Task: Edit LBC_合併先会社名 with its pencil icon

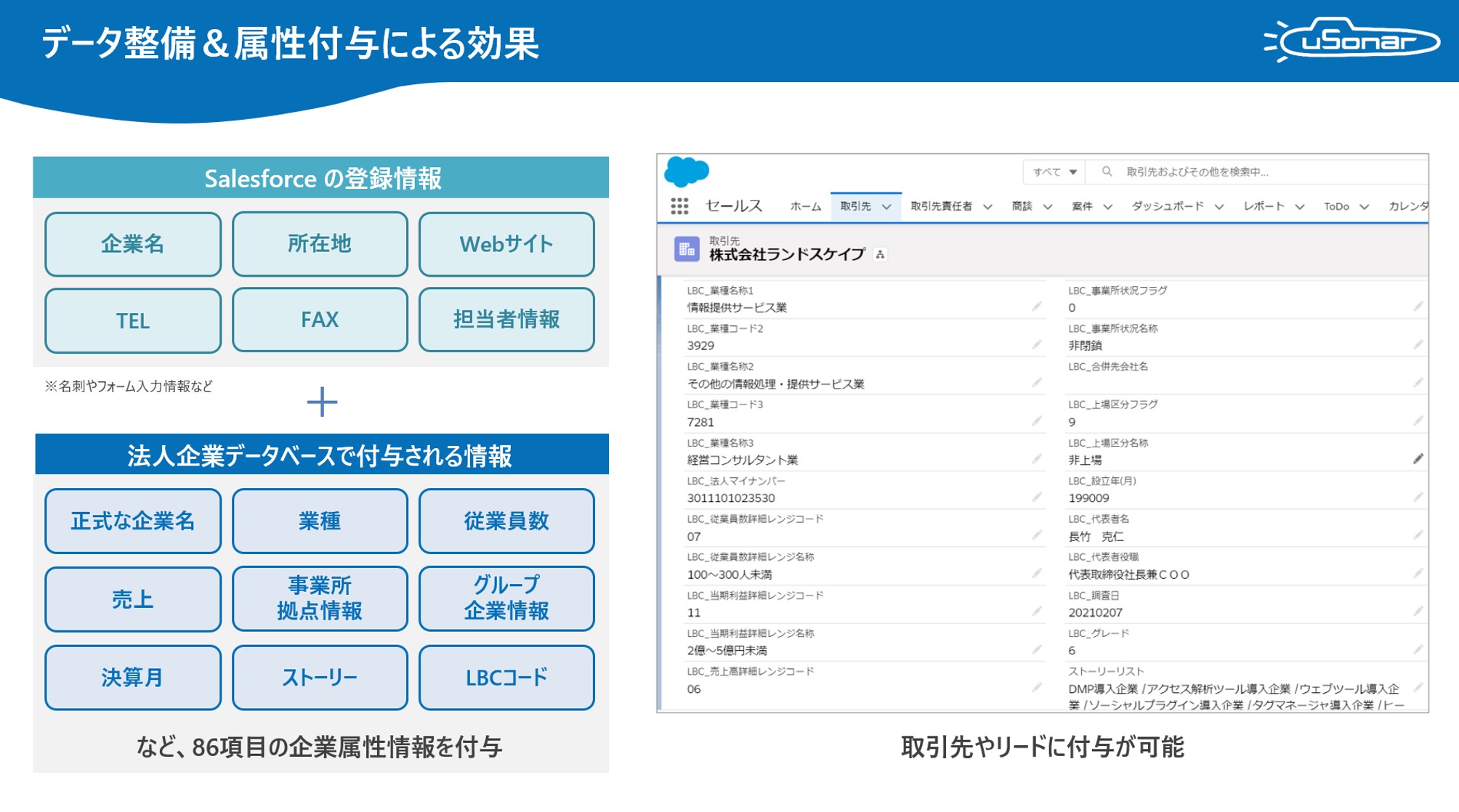Action: [x=1418, y=383]
